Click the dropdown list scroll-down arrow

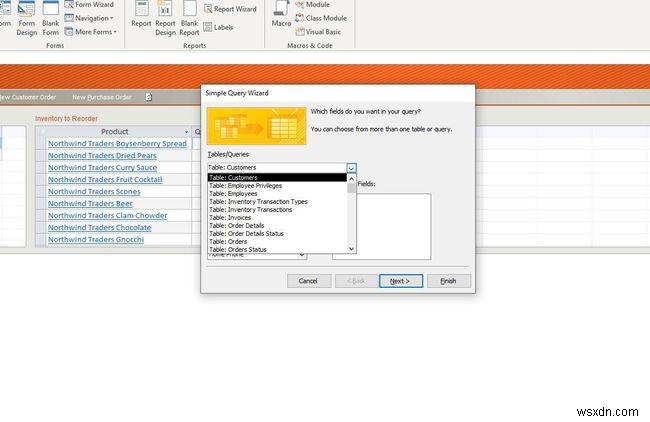pyautogui.click(x=352, y=249)
